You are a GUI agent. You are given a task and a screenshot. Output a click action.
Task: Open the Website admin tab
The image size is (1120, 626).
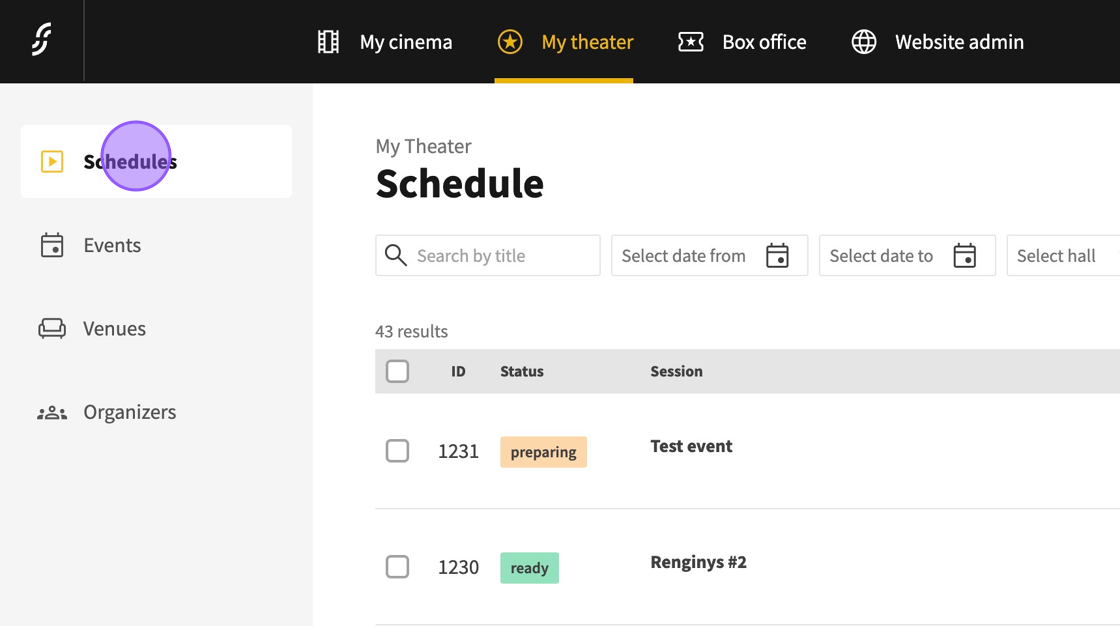pos(958,42)
